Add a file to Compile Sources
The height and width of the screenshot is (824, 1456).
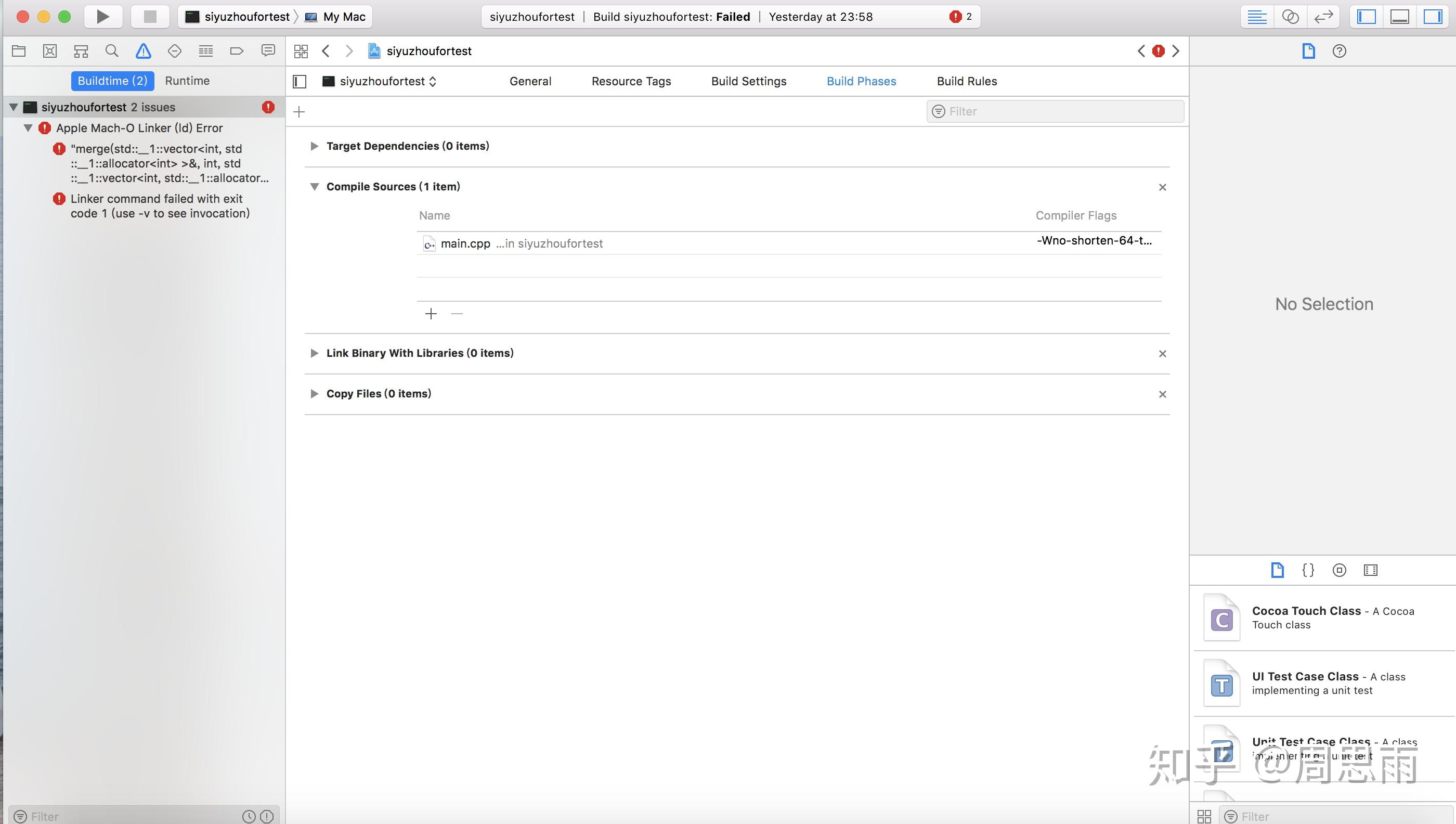point(431,313)
